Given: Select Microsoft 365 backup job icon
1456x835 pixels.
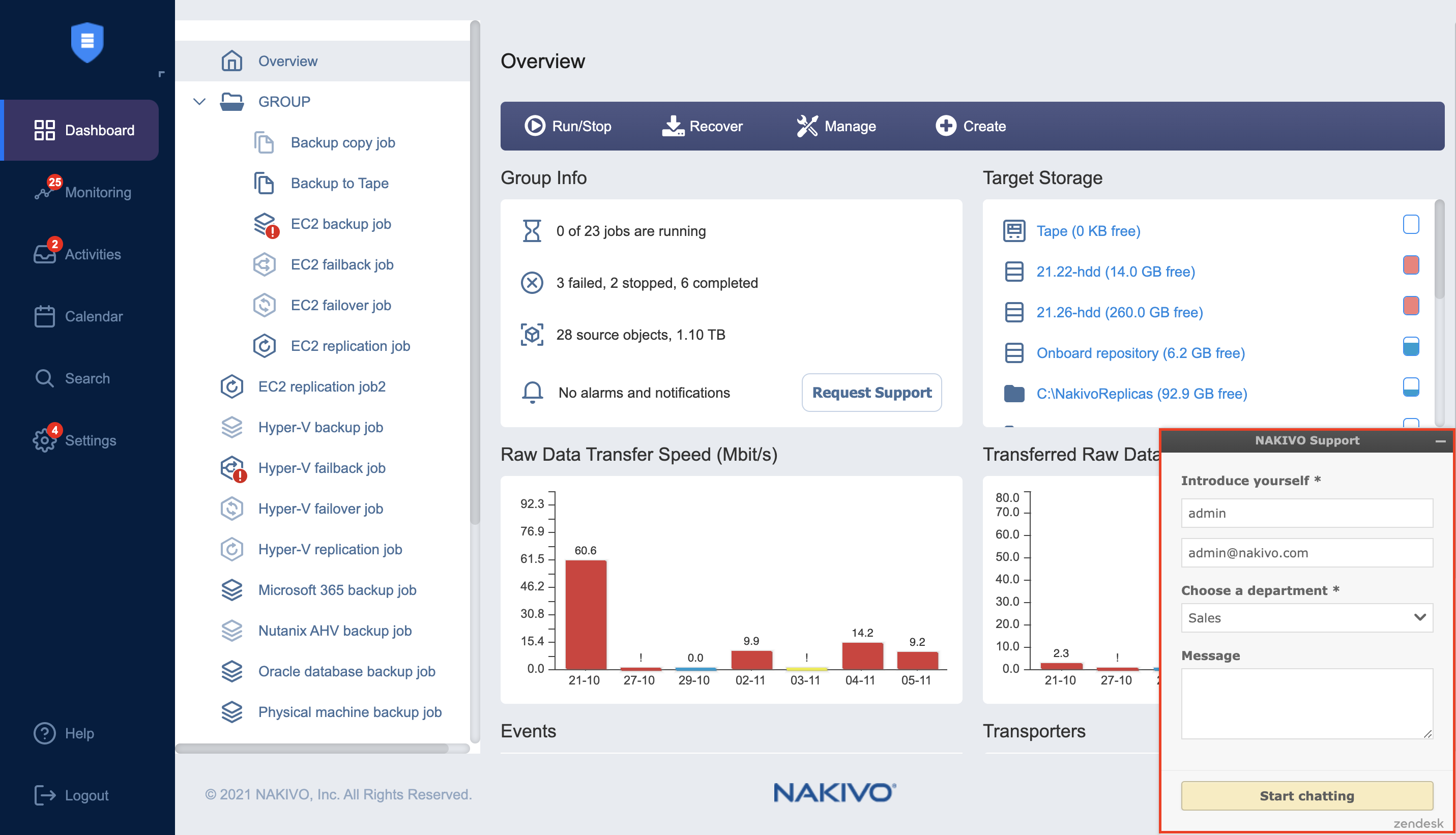Looking at the screenshot, I should [232, 590].
